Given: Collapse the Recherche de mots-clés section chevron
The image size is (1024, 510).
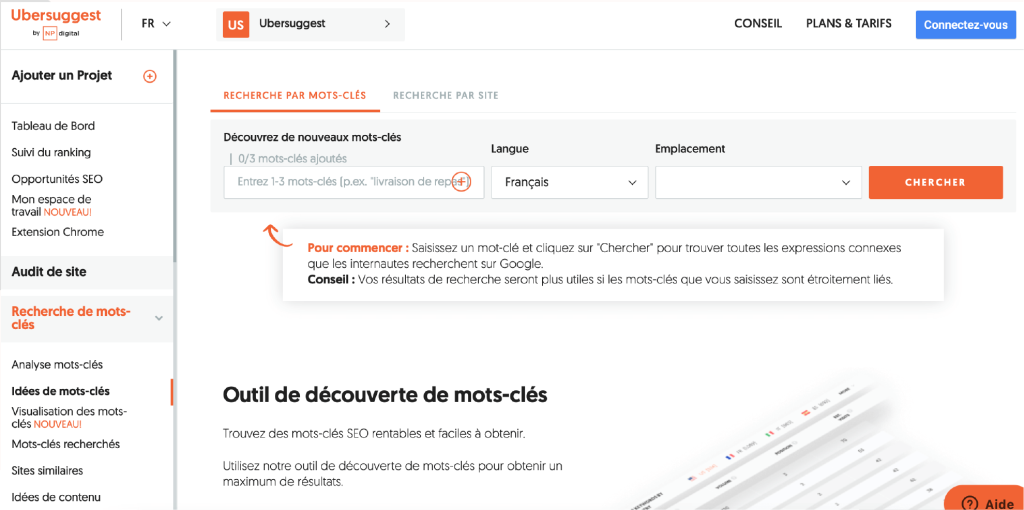Looking at the screenshot, I should (x=158, y=318).
